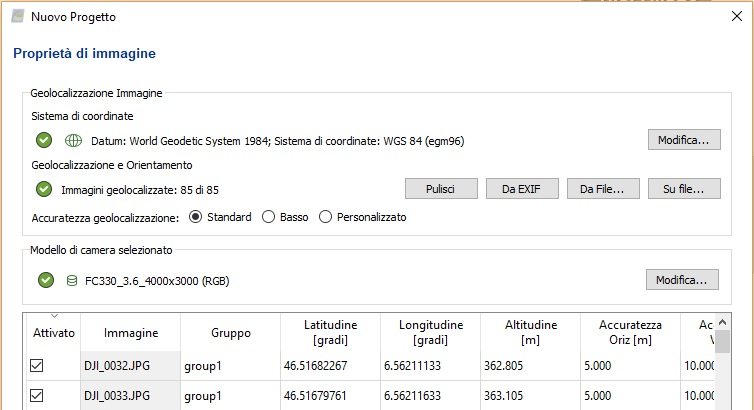Toggle the checkbox for DJI_0033.JPG

point(38,395)
